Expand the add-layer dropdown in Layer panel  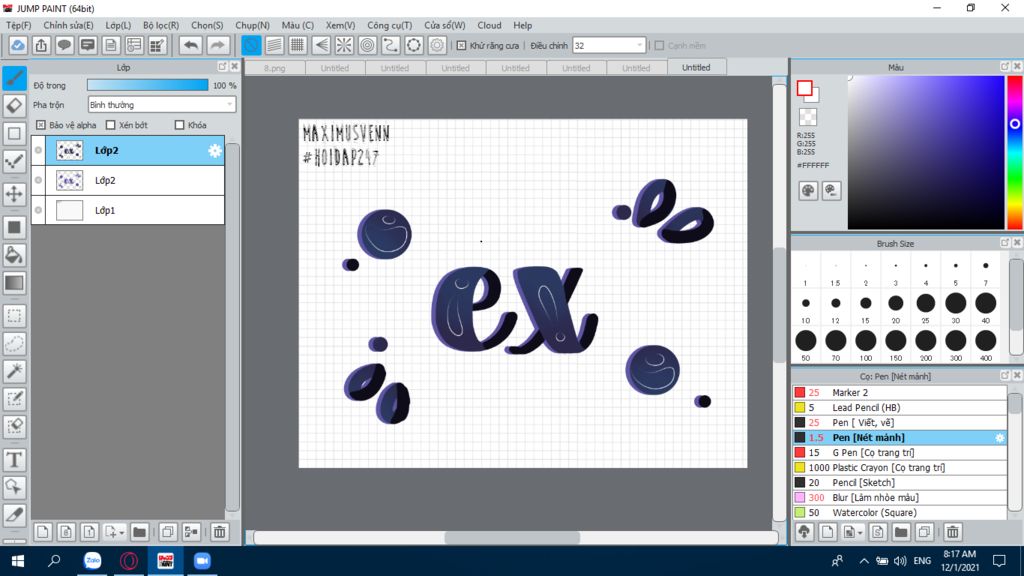pyautogui.click(x=121, y=533)
